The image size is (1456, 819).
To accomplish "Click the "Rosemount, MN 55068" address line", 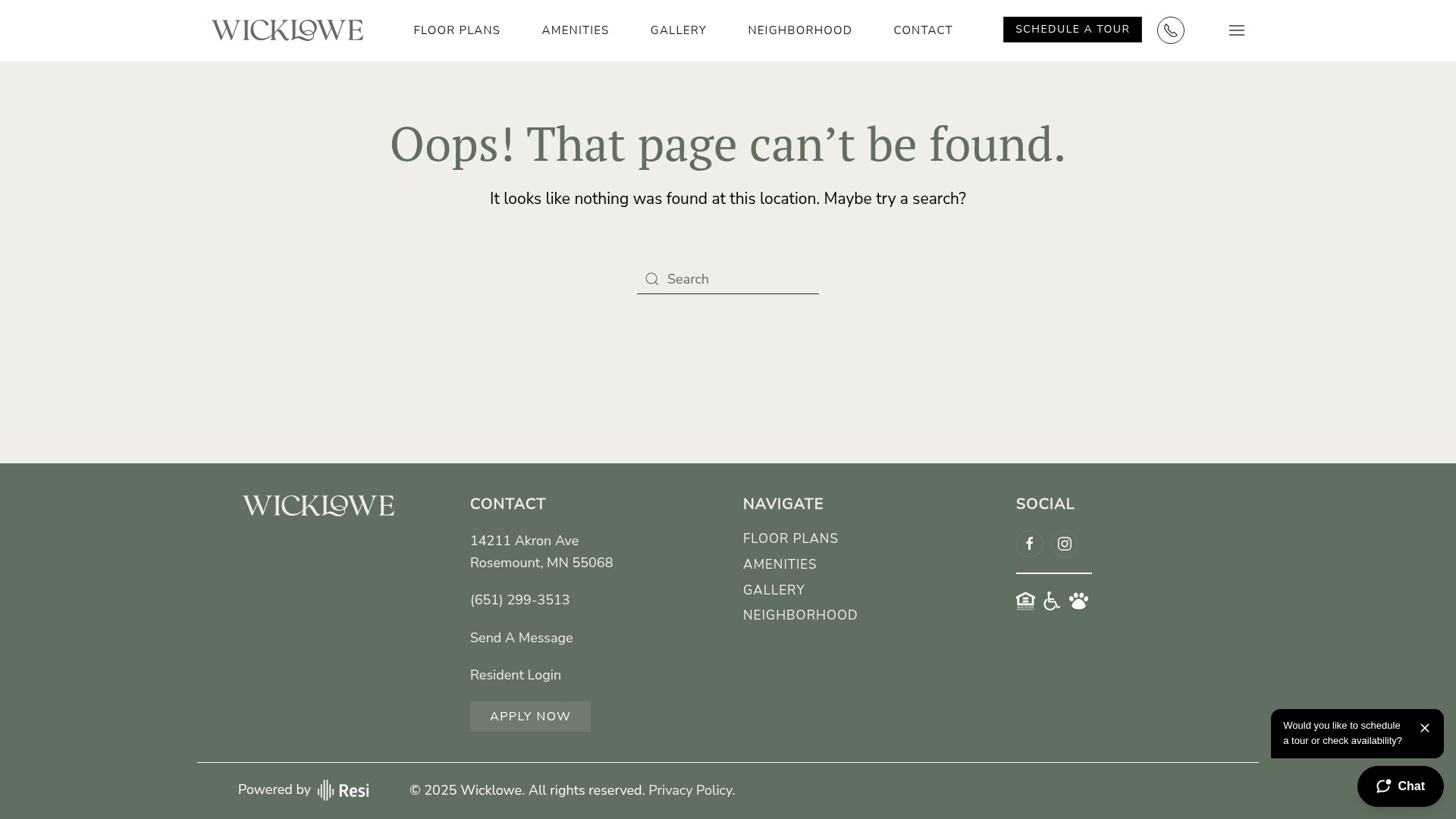I will click(x=541, y=563).
